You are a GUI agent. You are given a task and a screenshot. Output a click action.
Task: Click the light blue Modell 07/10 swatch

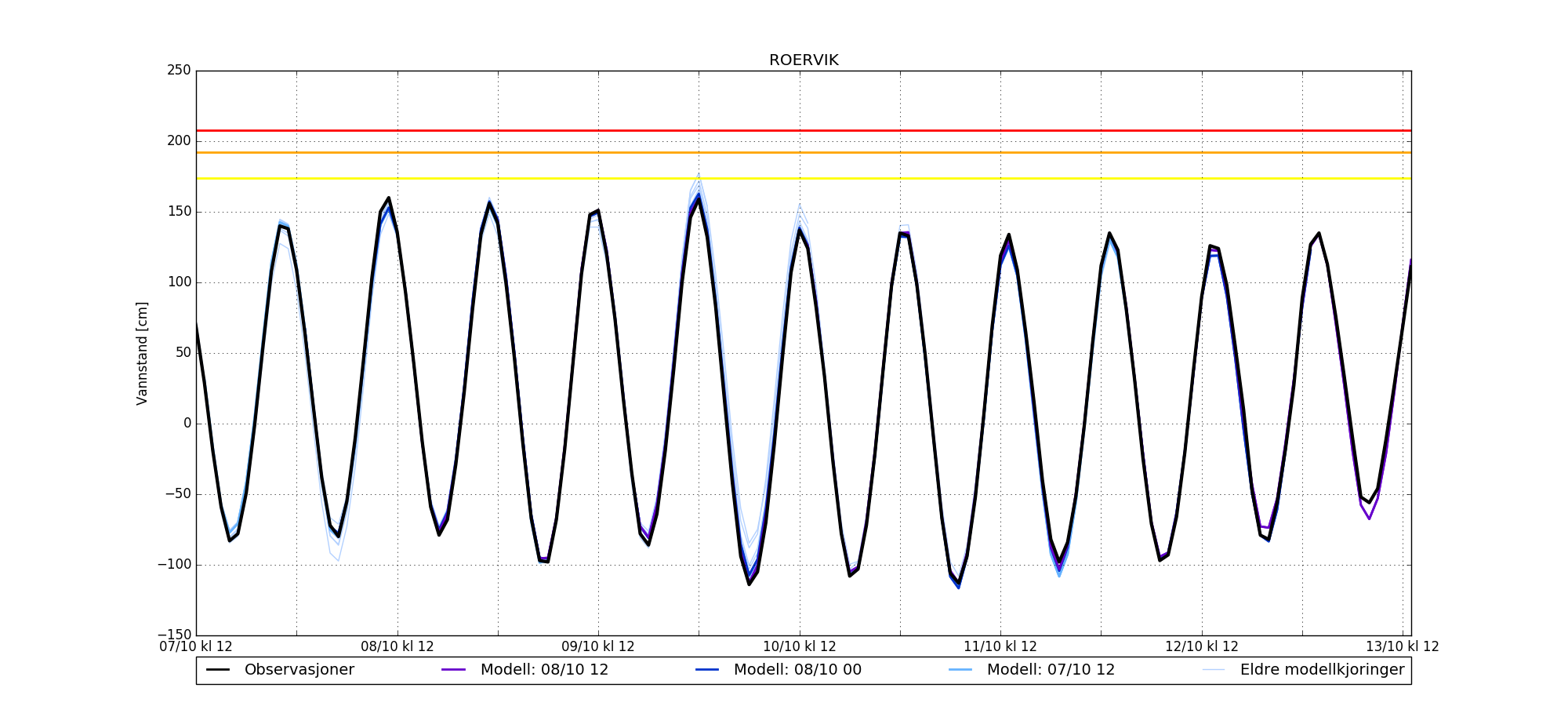pyautogui.click(x=960, y=670)
